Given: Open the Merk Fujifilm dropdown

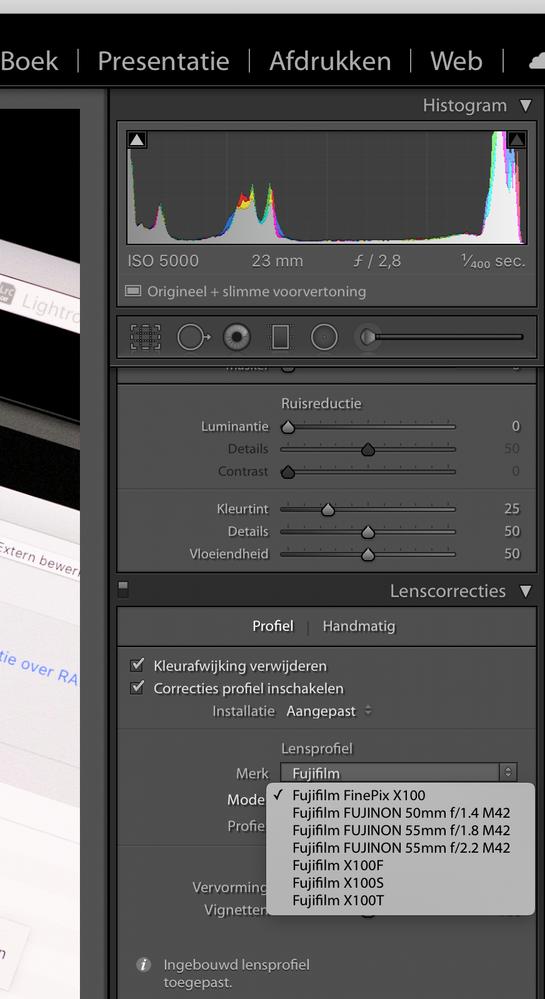Looking at the screenshot, I should click(x=398, y=773).
